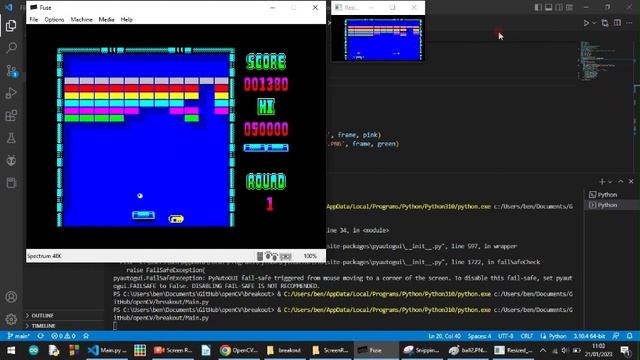The image size is (640, 360).
Task: Open errors and warnings count in status bar
Action: 63,336
